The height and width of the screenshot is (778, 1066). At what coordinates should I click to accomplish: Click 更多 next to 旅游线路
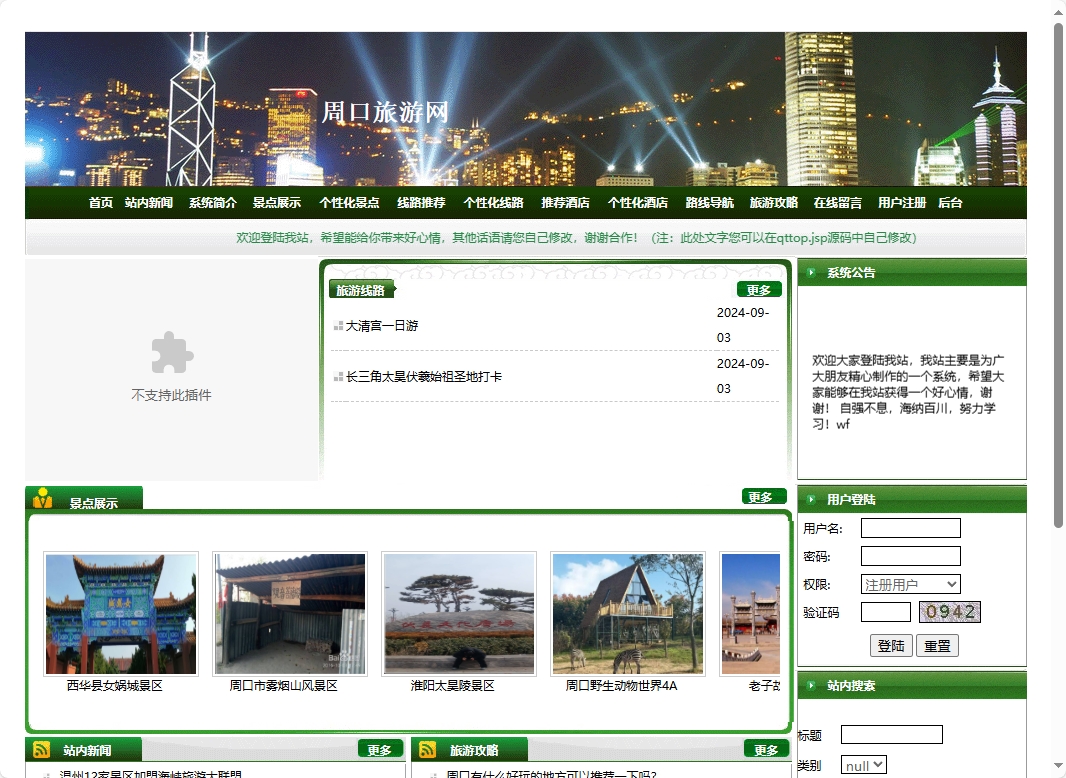coord(759,289)
